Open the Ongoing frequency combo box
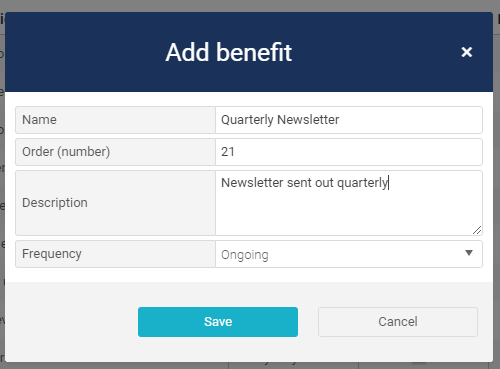Viewport: 500px width, 369px height. [349, 254]
